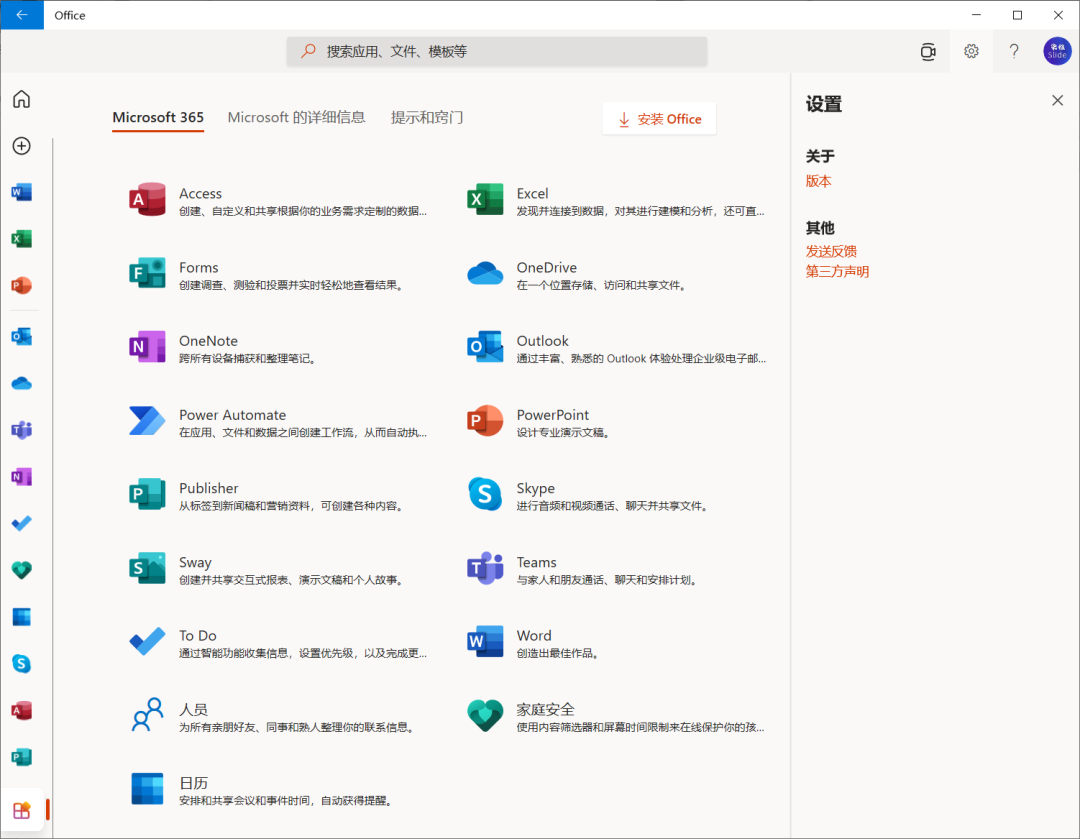Click the Forms app icon in list
This screenshot has width=1080, height=839.
click(x=147, y=273)
